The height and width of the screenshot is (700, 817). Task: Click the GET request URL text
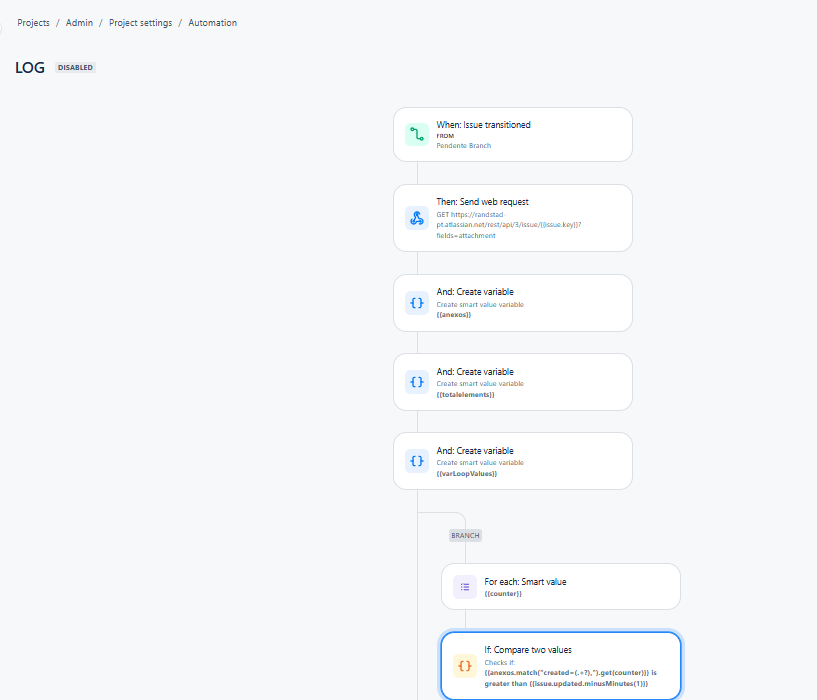pyautogui.click(x=509, y=225)
